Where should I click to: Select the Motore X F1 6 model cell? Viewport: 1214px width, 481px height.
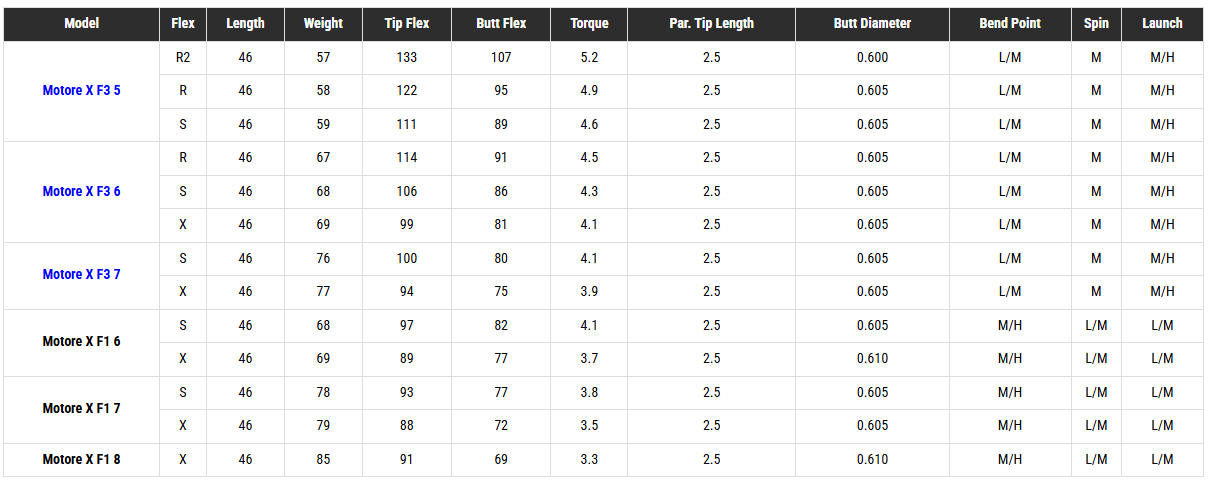[x=81, y=342]
